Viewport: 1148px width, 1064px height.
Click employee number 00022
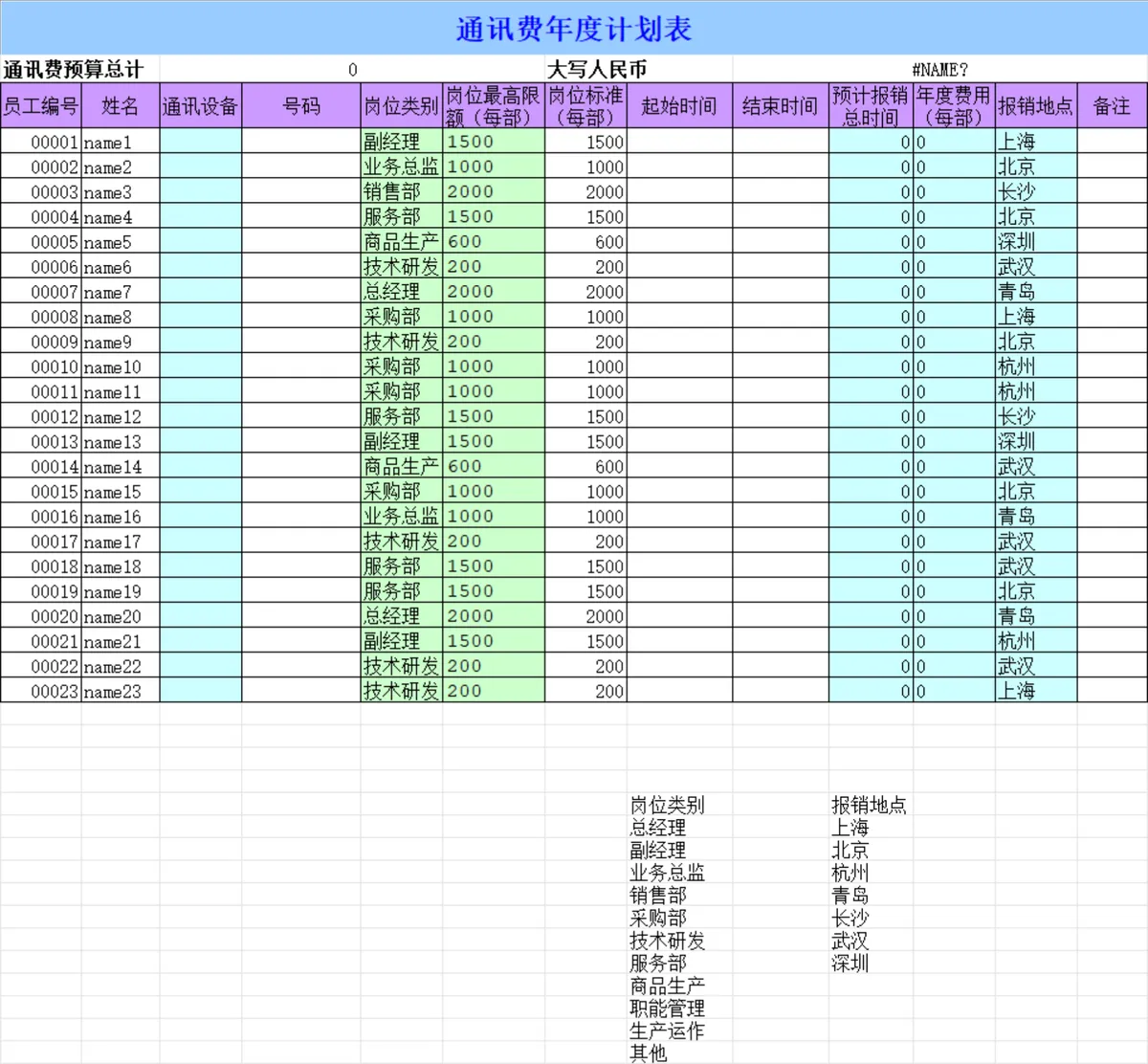[x=40, y=666]
